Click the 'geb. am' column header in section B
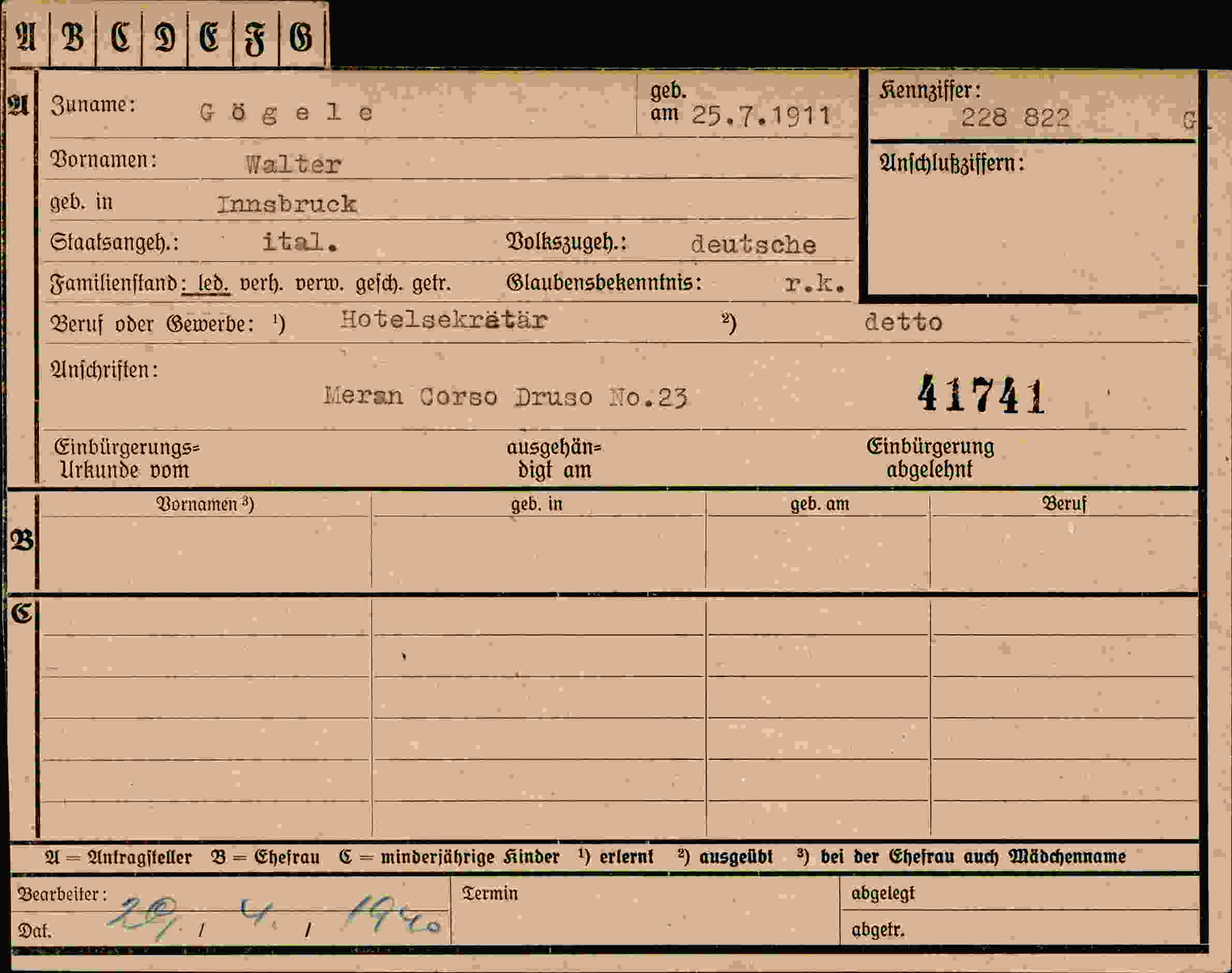This screenshot has height=973, width=1232. [x=819, y=504]
